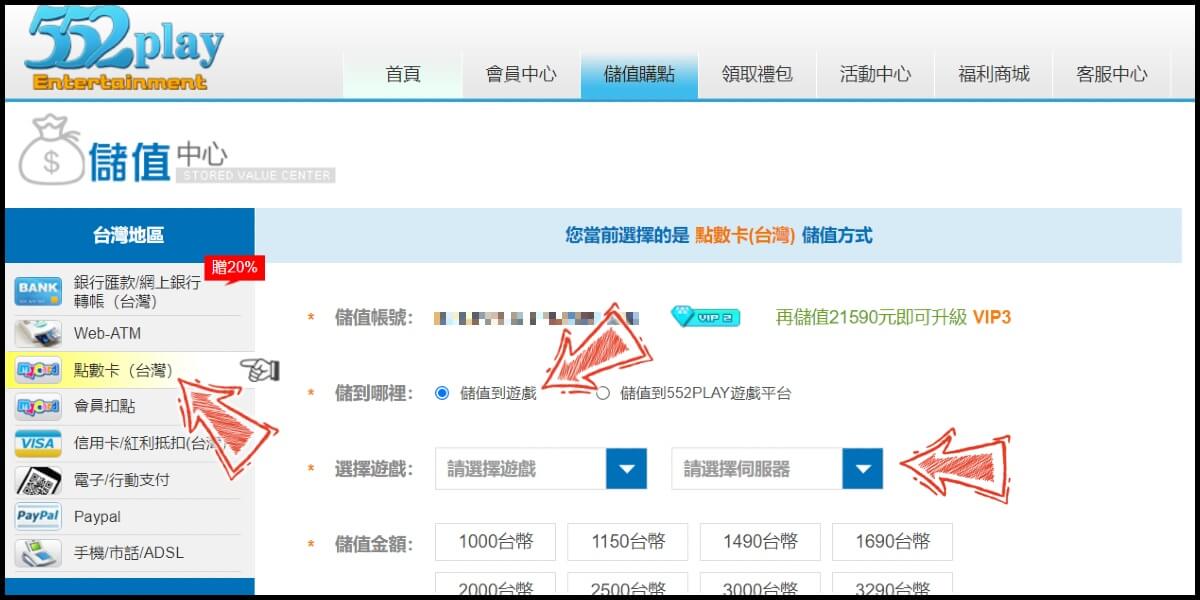The image size is (1200, 600).
Task: Choose the 1490台幣 amount button
Action: 760,542
